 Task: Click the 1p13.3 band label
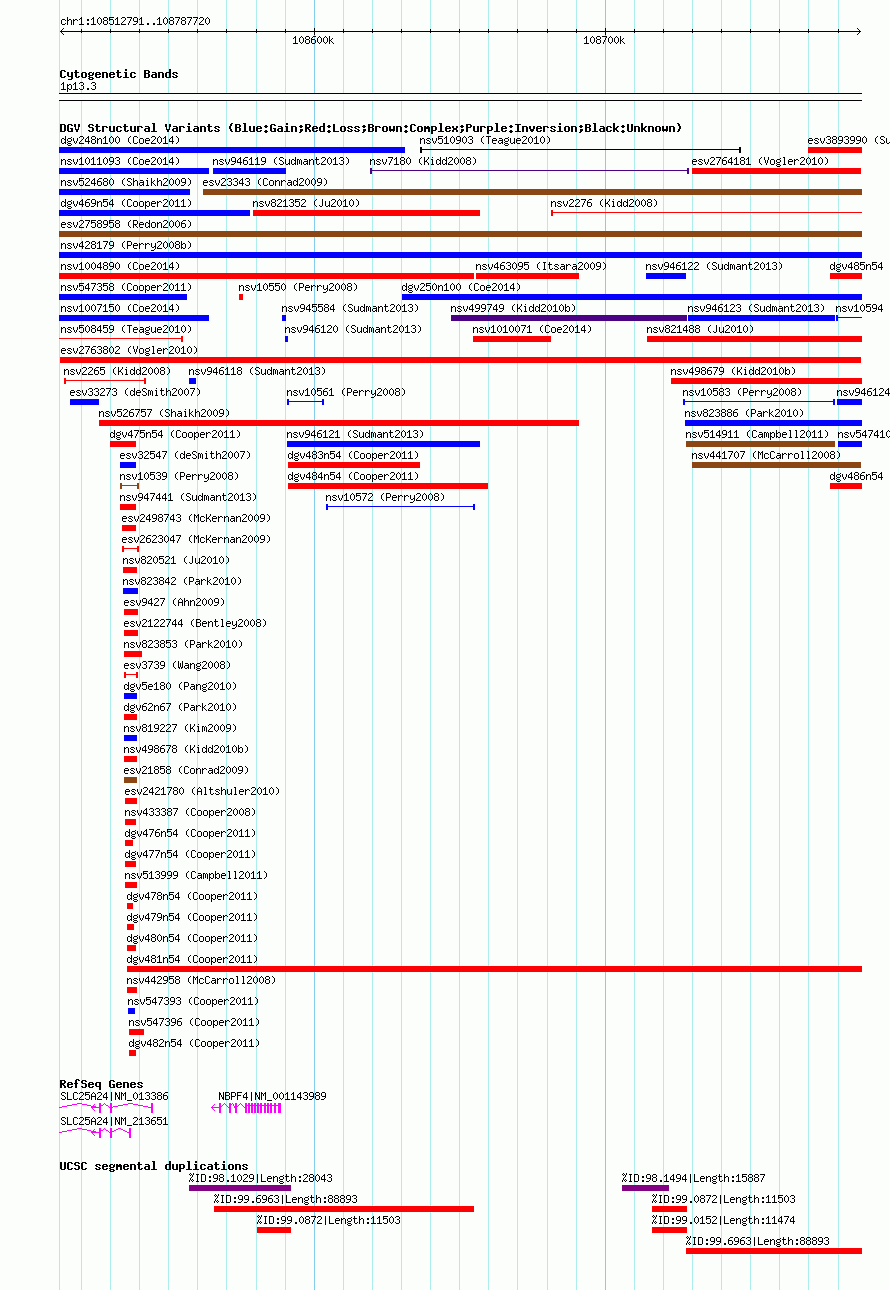pos(78,87)
